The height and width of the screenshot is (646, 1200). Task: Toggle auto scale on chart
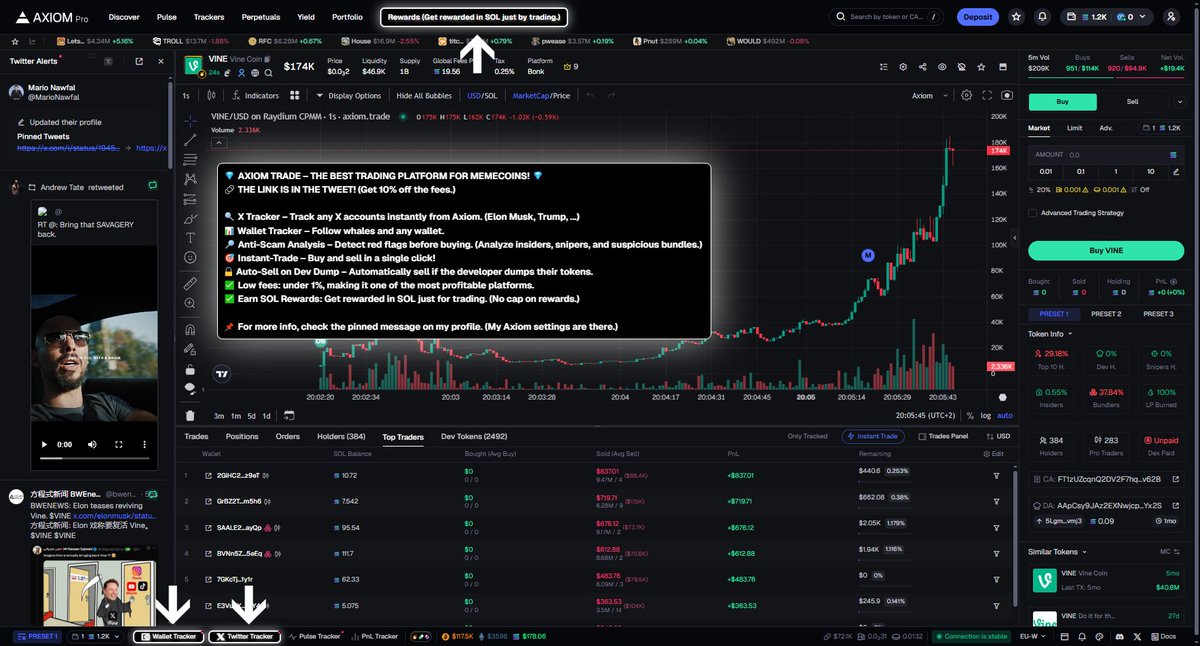(1005, 415)
